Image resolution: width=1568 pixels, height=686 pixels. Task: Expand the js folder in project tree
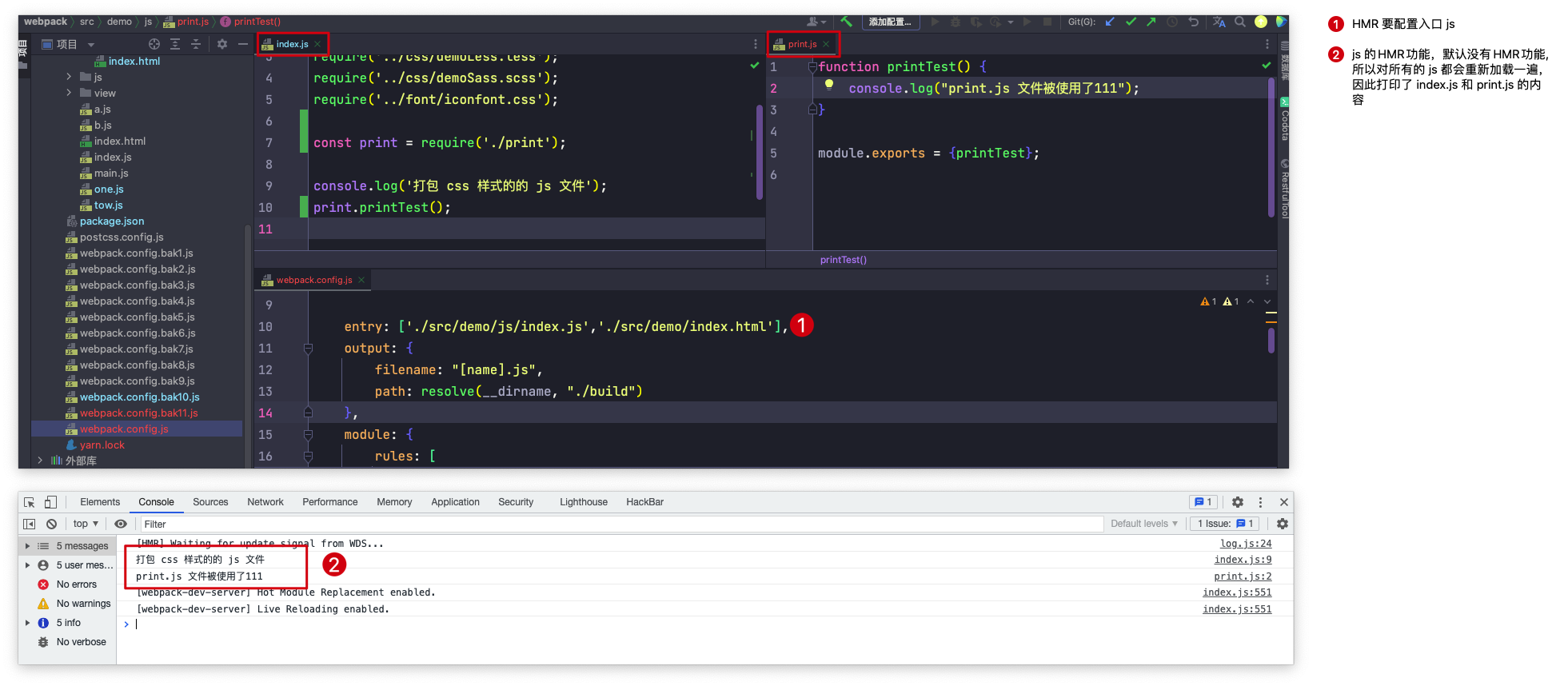[70, 77]
